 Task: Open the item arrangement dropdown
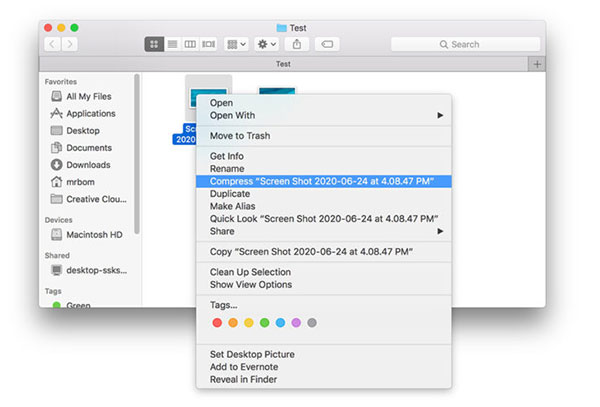(236, 44)
